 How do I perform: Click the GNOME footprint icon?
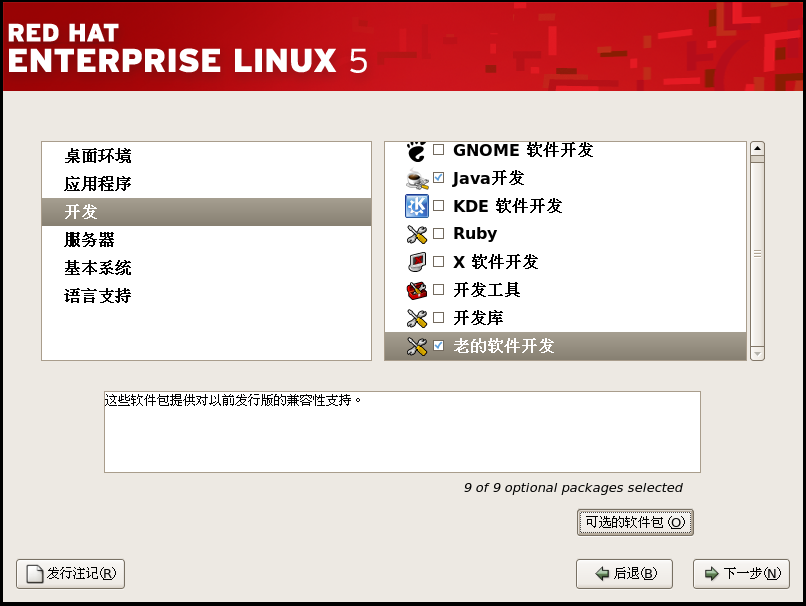416,152
